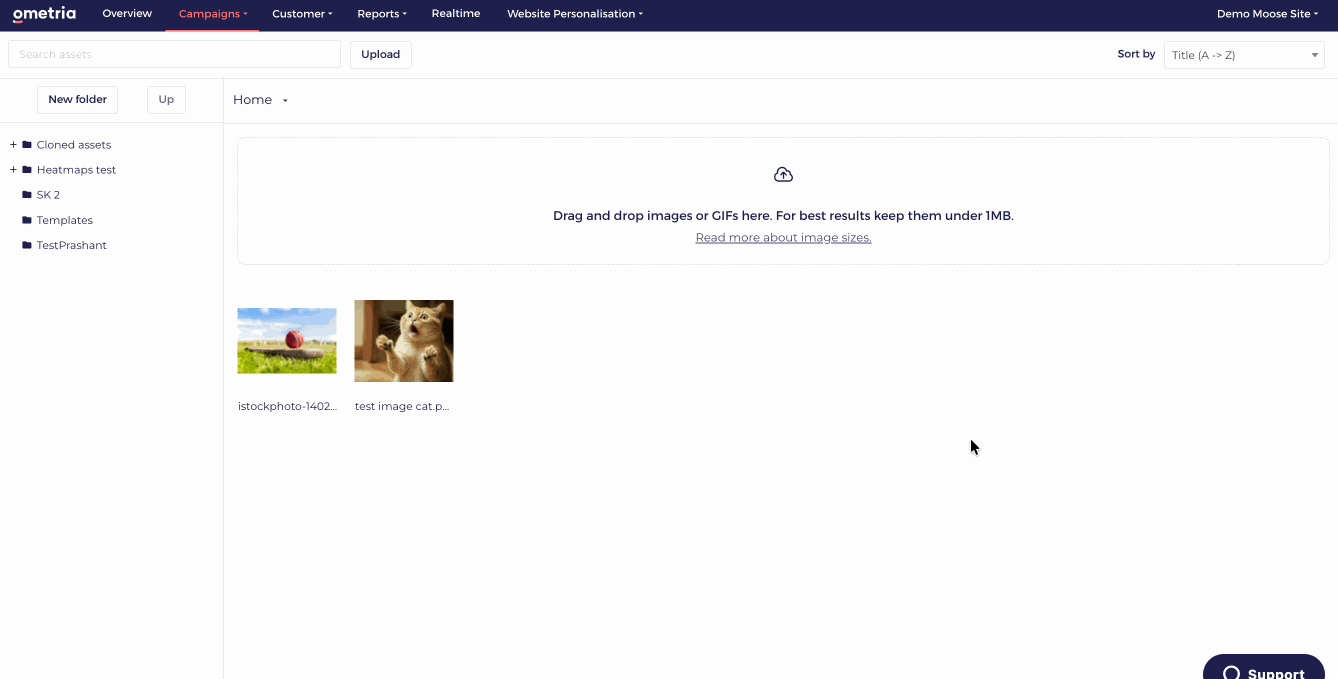Screen dimensions: 1338x679
Task: Click the test image cat.p... file name
Action: (402, 407)
